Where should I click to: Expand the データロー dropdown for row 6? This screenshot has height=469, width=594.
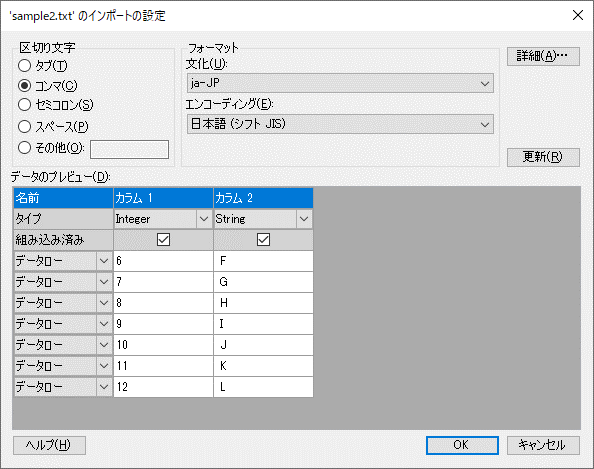coord(104,261)
